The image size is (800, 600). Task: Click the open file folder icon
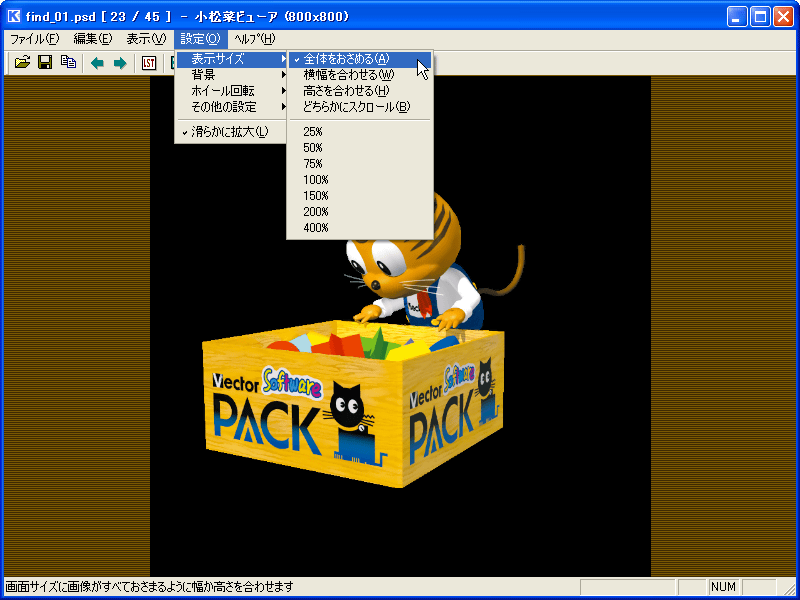22,63
